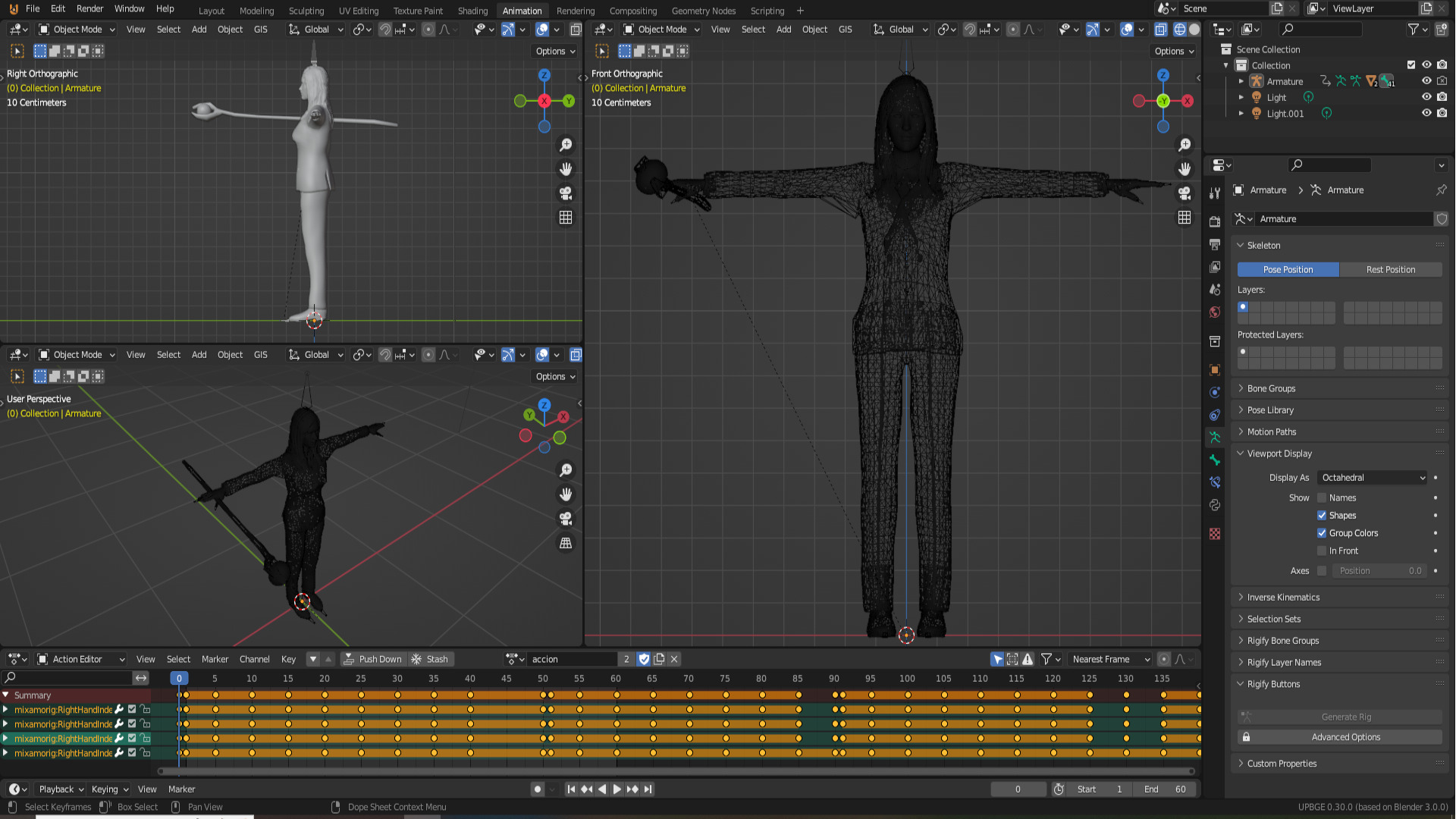Viewport: 1456px width, 819px height.
Task: Enable fake user shield for accion action
Action: (644, 659)
